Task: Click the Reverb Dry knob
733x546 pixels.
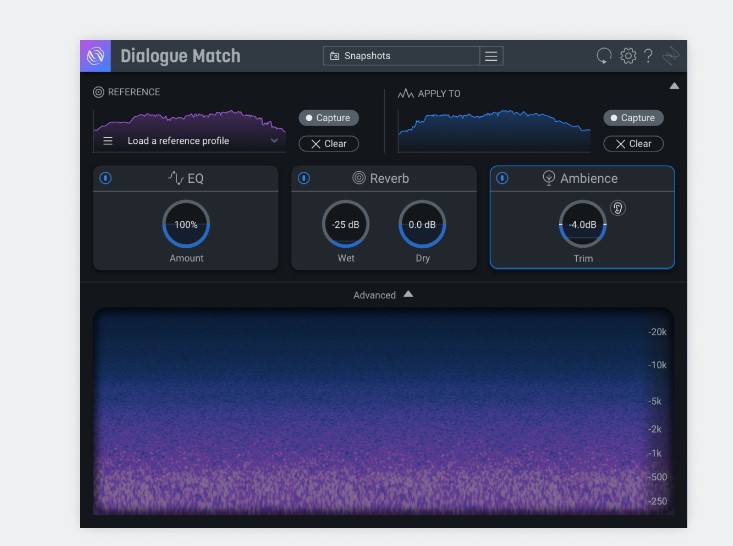Action: (422, 224)
